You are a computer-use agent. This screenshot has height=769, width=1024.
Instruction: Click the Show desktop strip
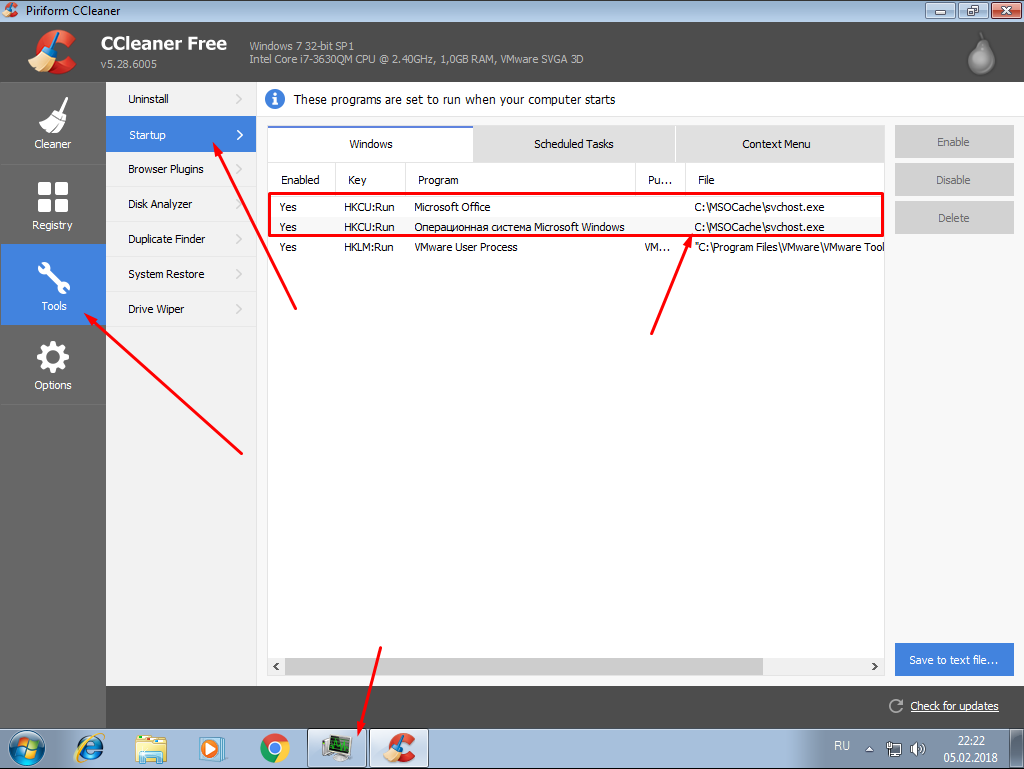1016,748
